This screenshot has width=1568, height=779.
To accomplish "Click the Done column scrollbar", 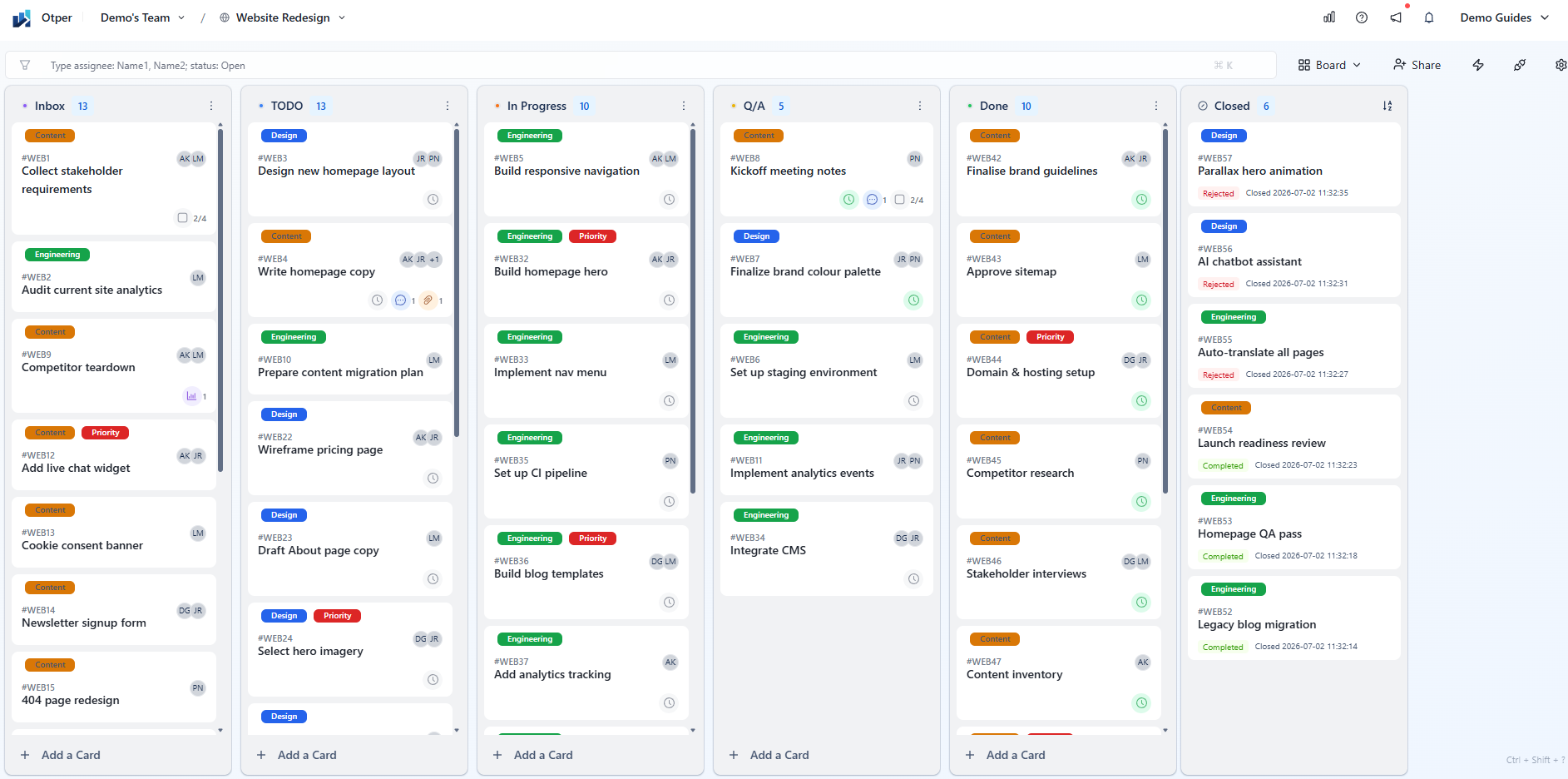I will [x=1165, y=310].
